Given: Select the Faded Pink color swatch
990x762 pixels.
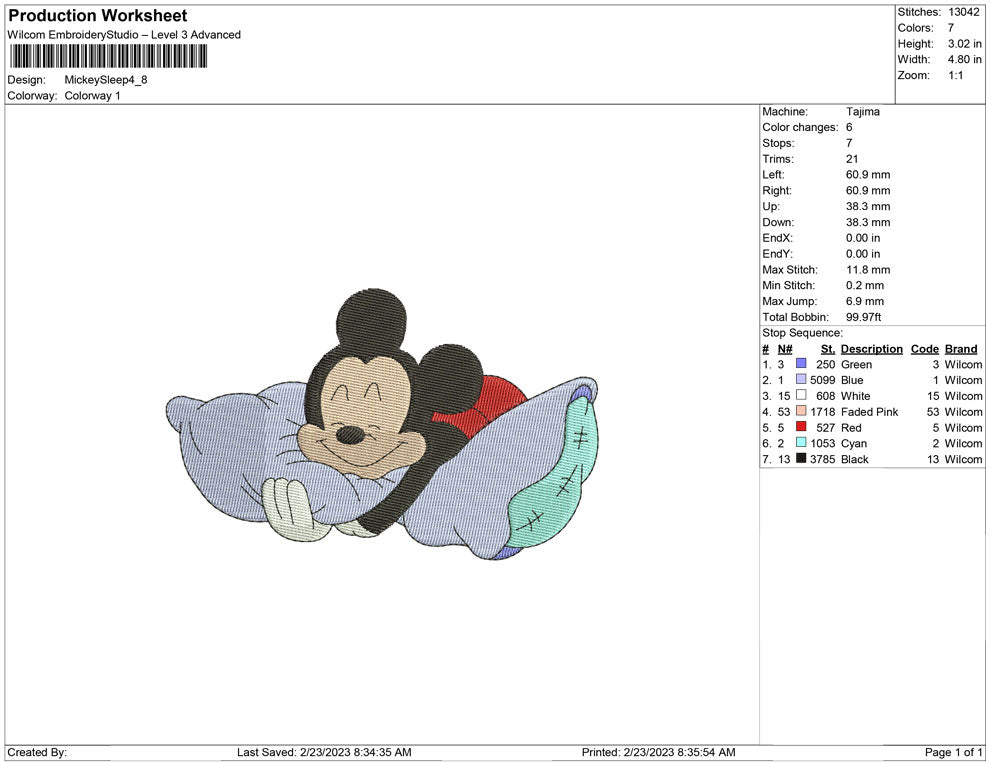Looking at the screenshot, I should pos(799,412).
